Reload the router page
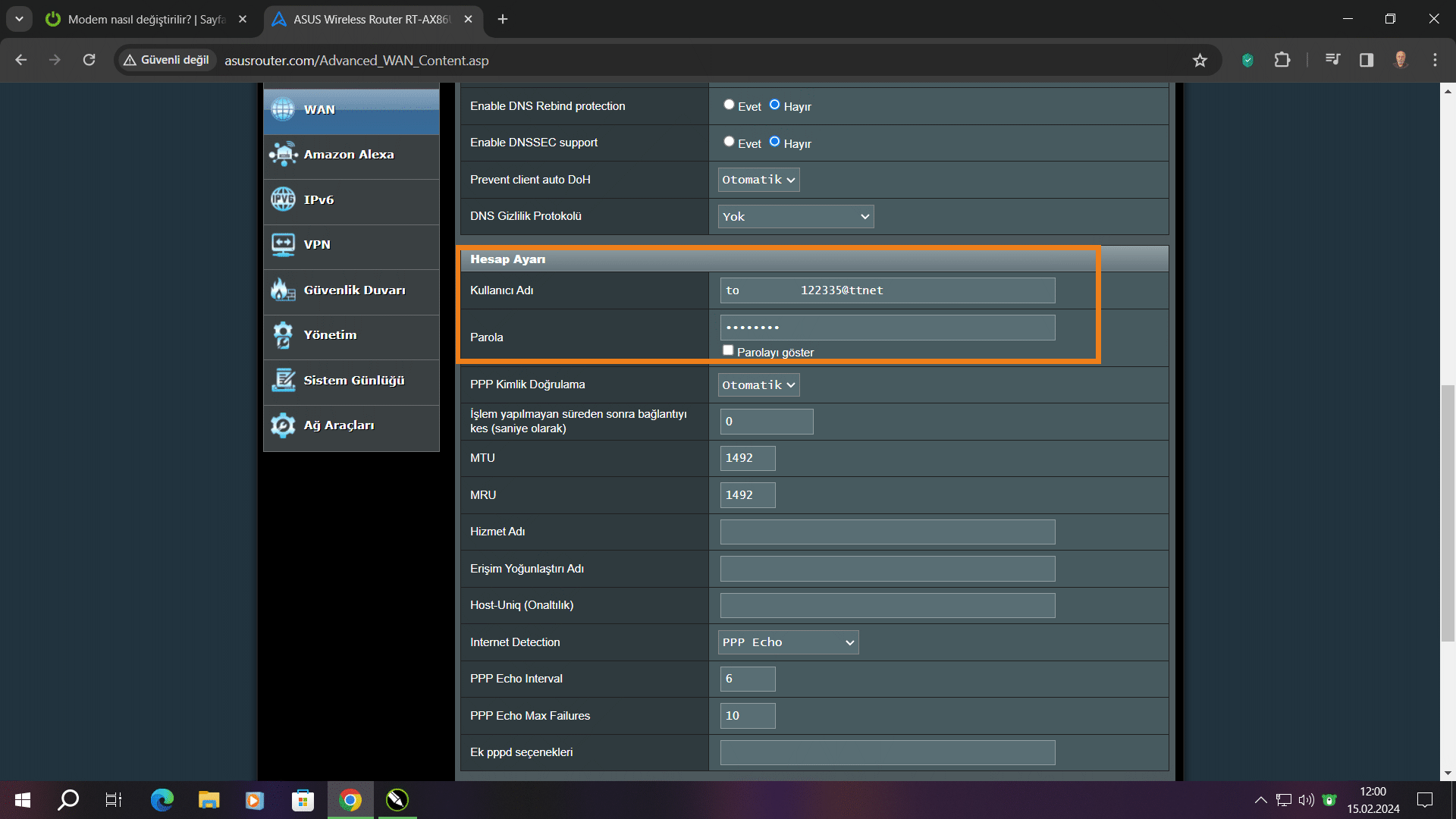Viewport: 1456px width, 819px height. (x=89, y=60)
